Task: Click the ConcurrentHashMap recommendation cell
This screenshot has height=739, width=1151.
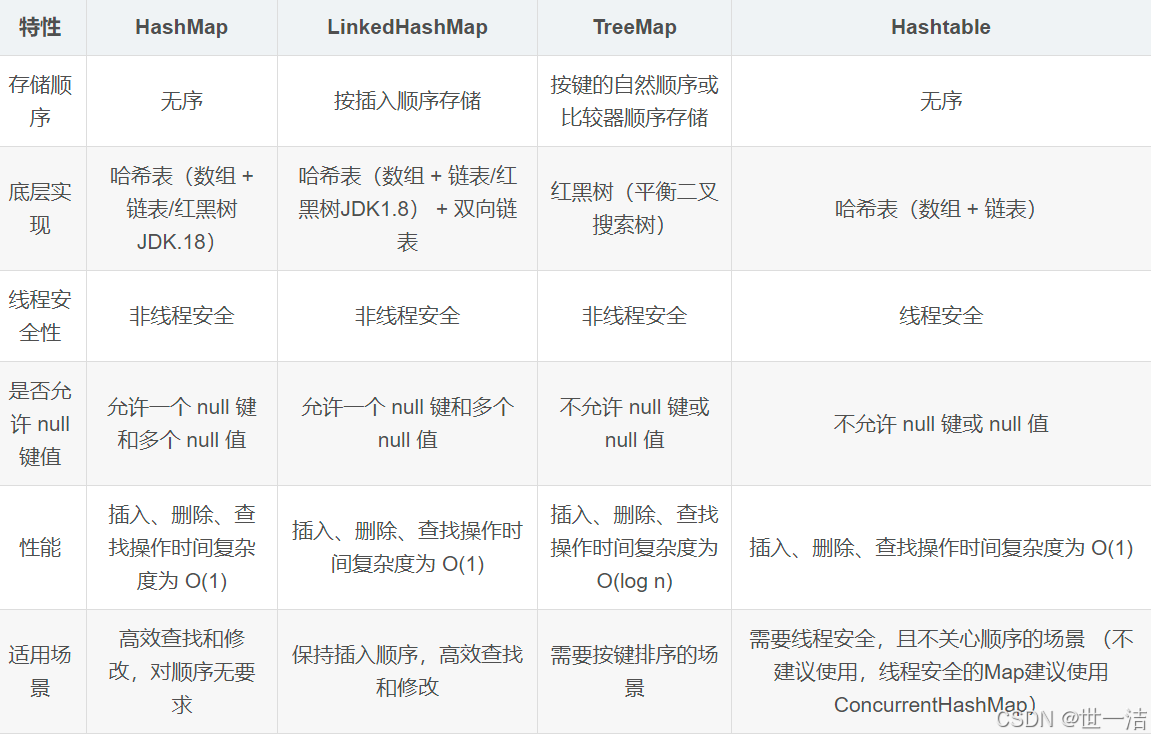Action: (940, 671)
